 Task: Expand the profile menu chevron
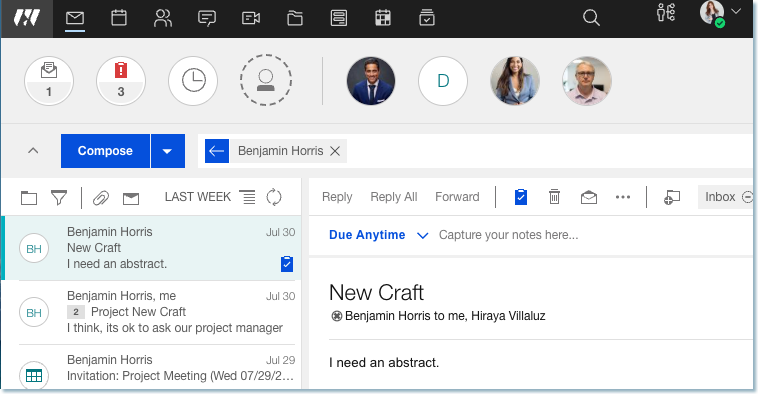[736, 12]
